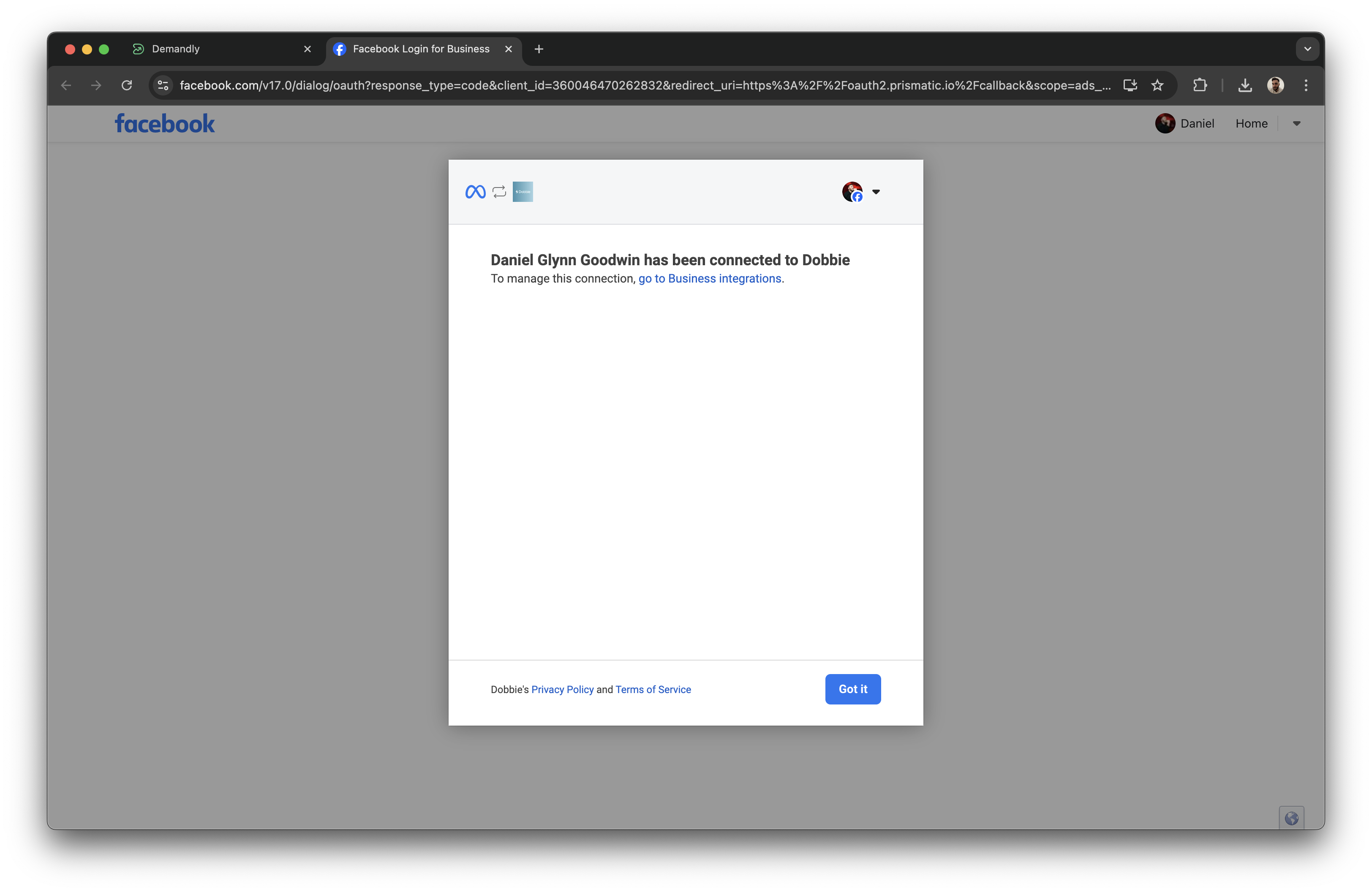Reload the current page

click(x=127, y=85)
